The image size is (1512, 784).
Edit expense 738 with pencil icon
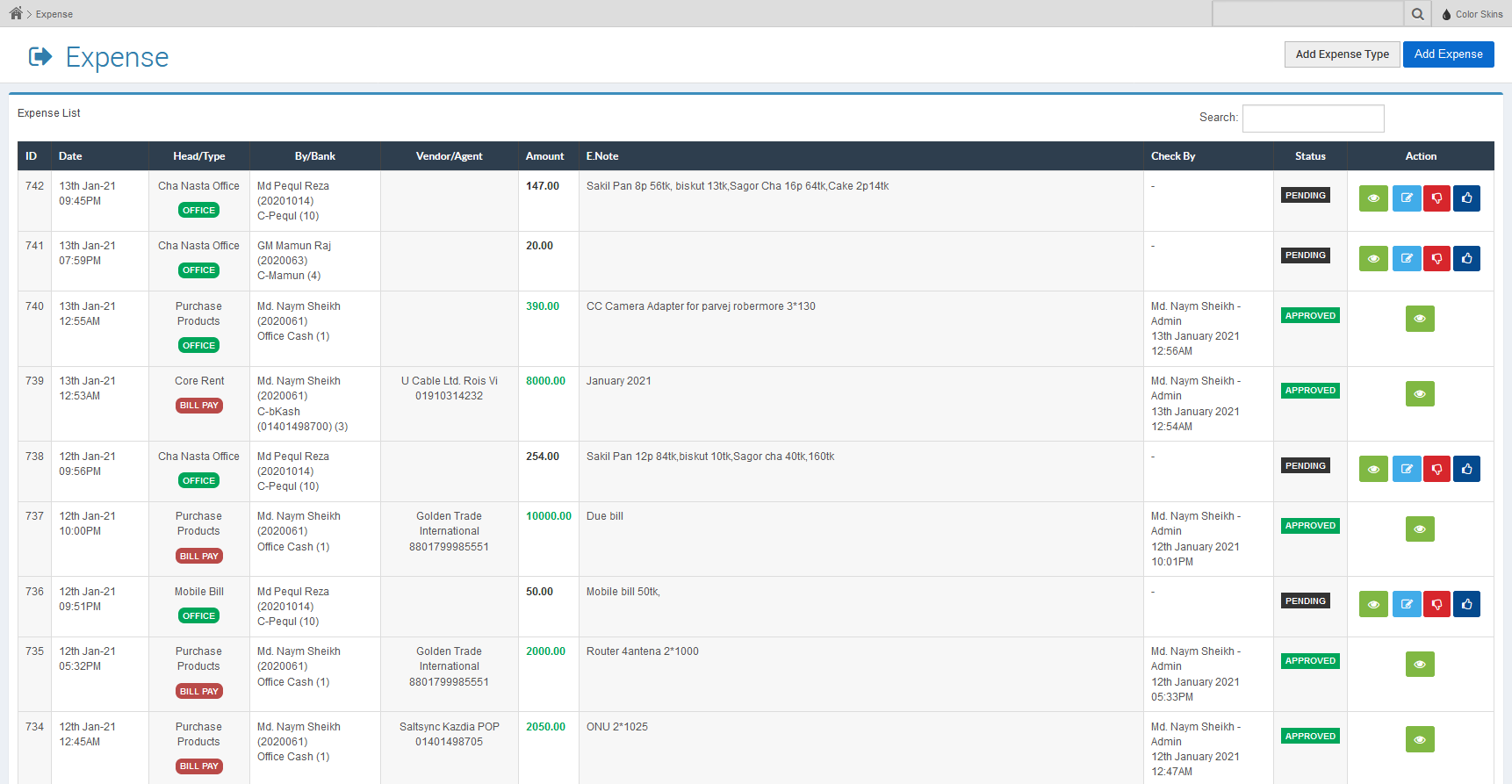click(1406, 469)
